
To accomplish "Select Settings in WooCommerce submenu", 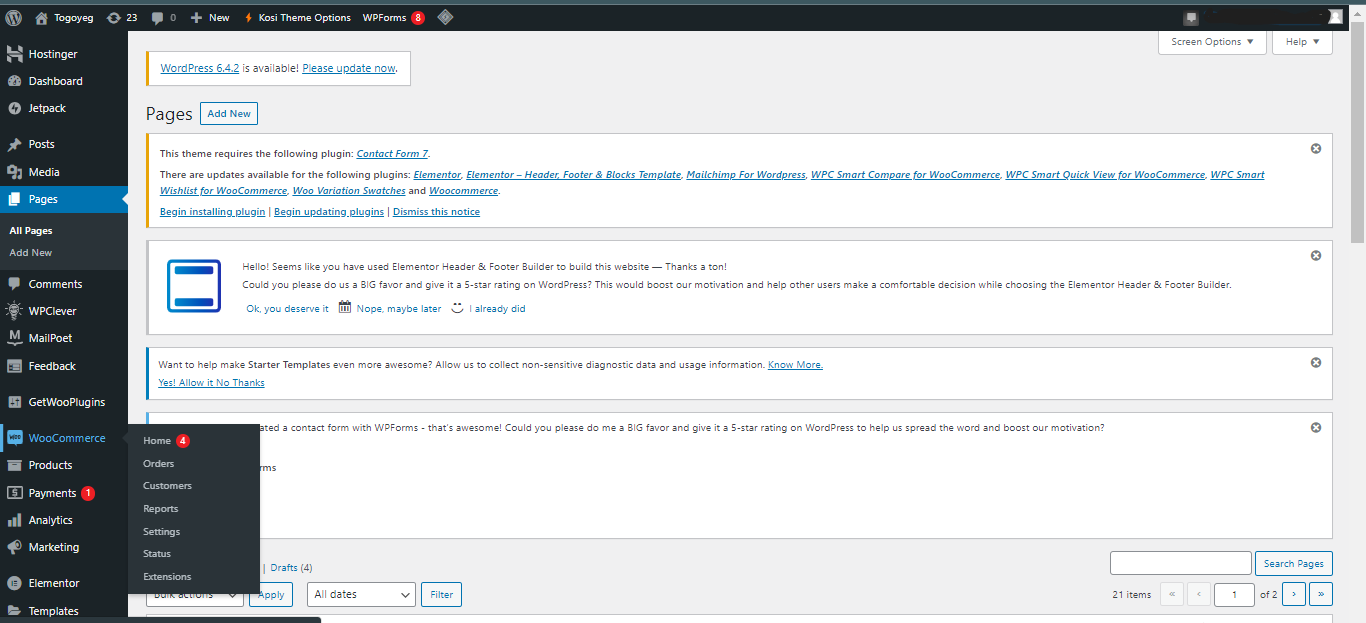I will (x=161, y=531).
